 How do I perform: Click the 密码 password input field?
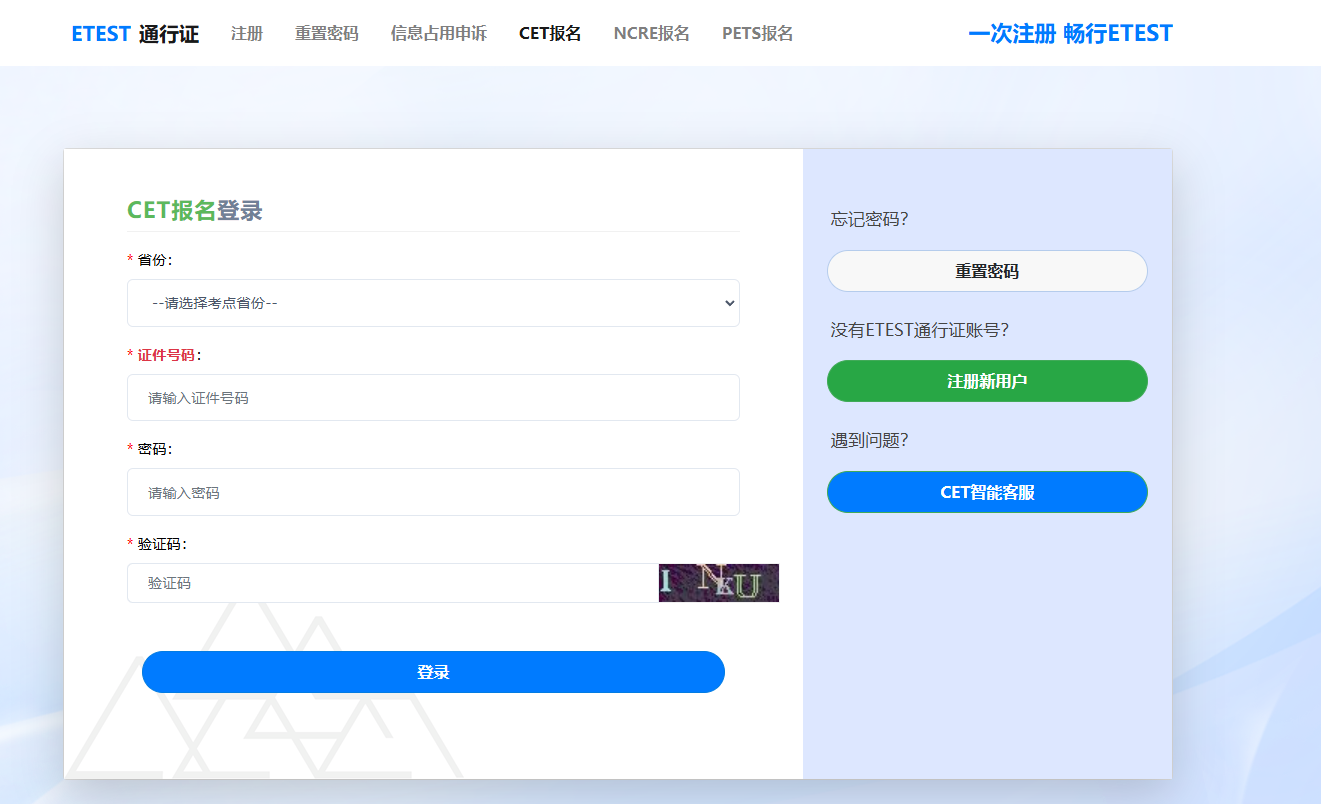433,492
